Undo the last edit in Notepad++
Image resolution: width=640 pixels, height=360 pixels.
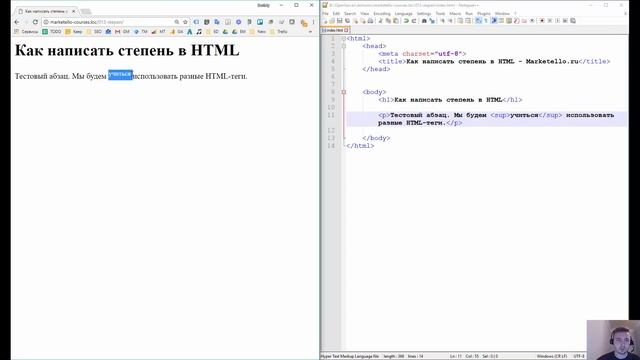tap(406, 20)
